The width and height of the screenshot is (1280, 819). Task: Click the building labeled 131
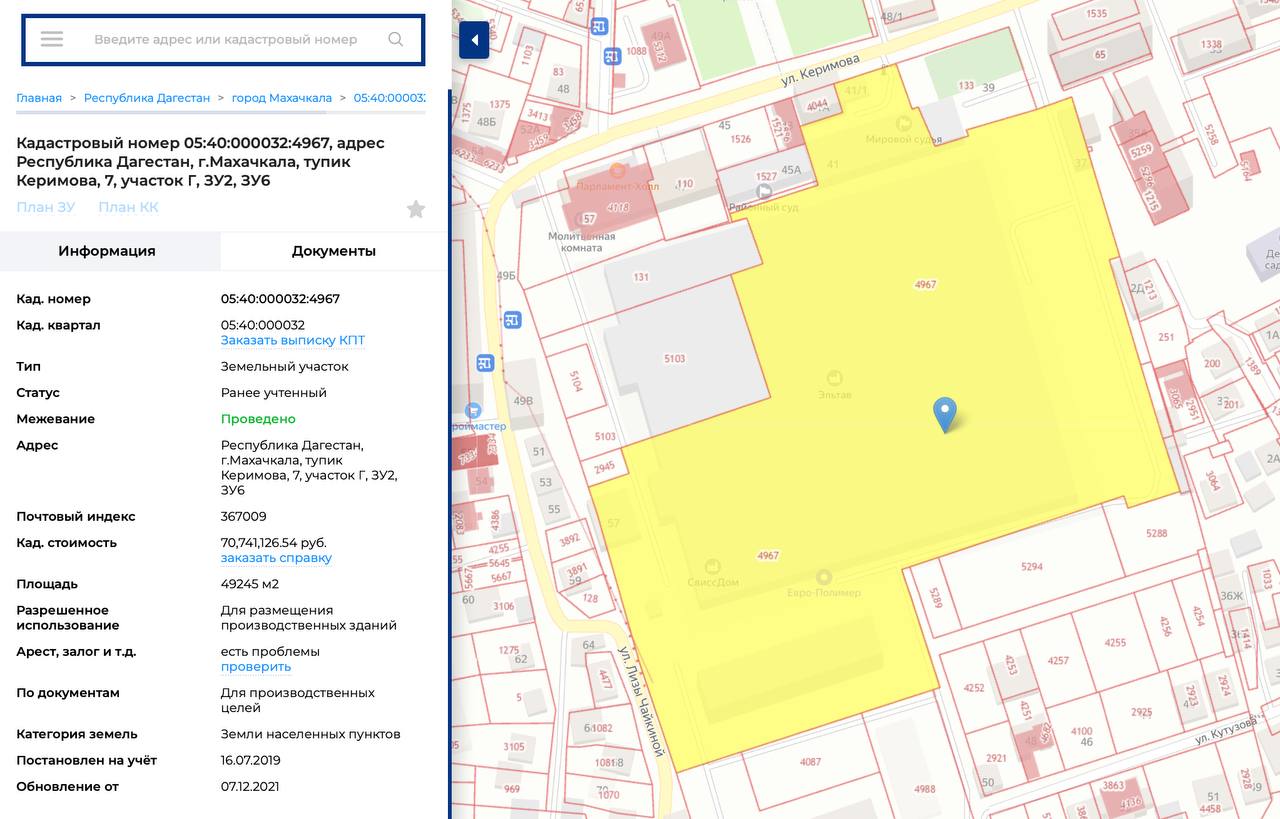(641, 278)
